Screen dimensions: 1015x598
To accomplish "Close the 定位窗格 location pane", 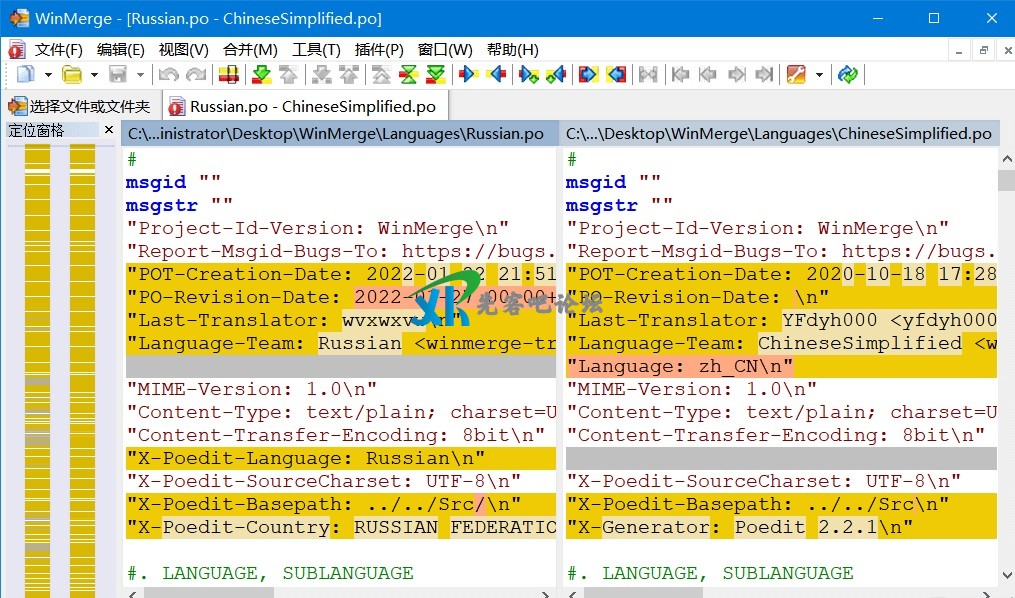I will (109, 130).
